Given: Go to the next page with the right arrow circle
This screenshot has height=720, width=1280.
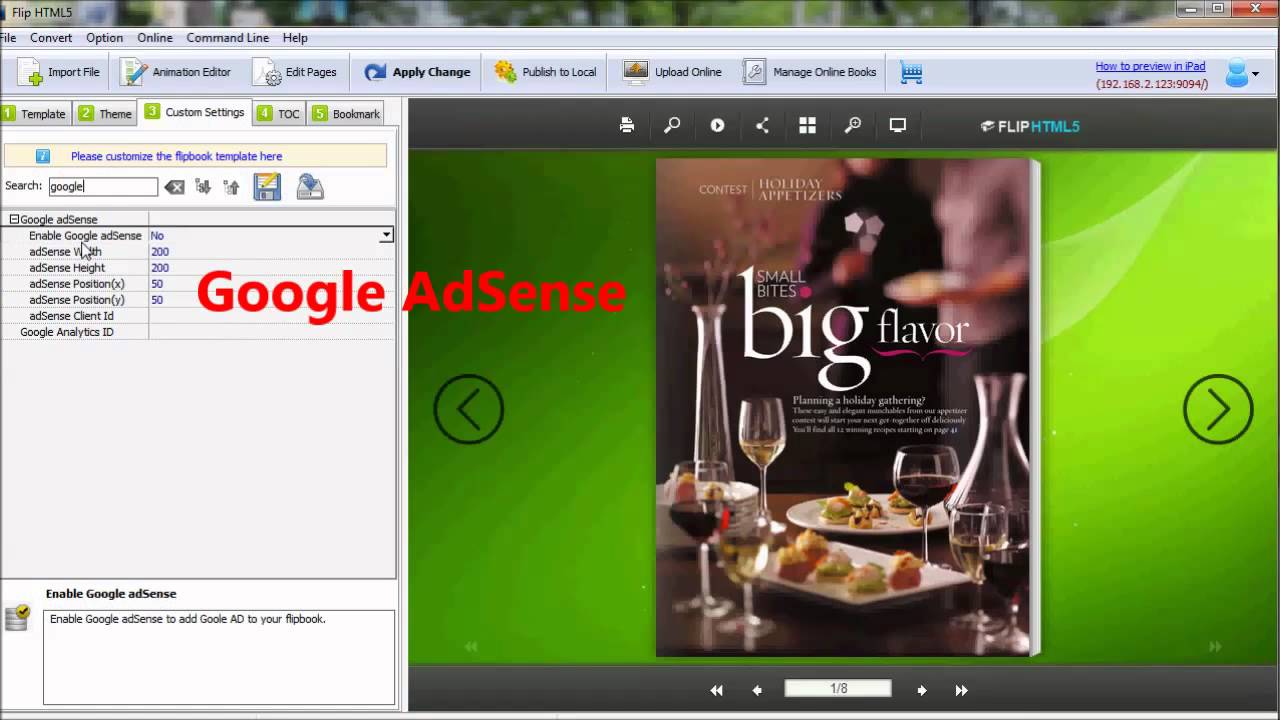Looking at the screenshot, I should coord(1218,409).
